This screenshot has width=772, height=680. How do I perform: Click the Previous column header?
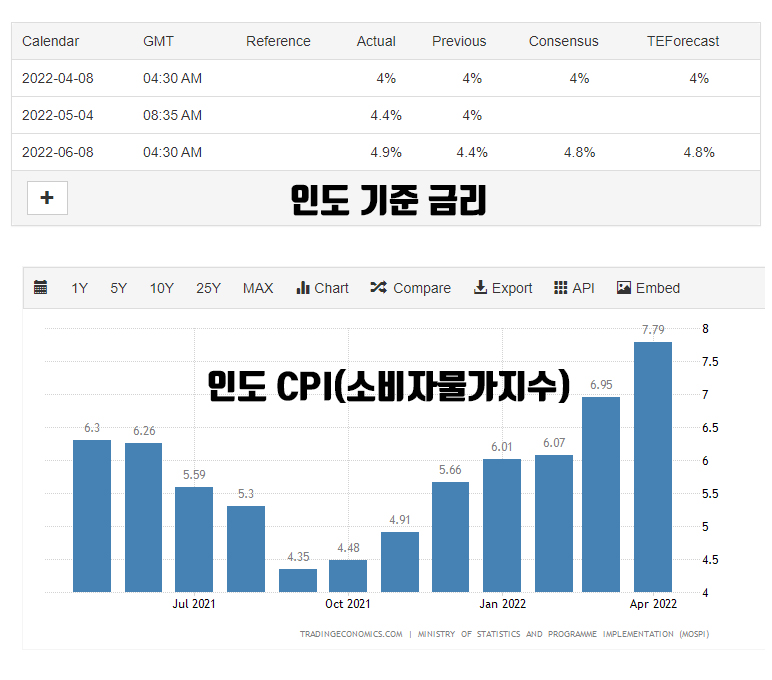[x=459, y=41]
